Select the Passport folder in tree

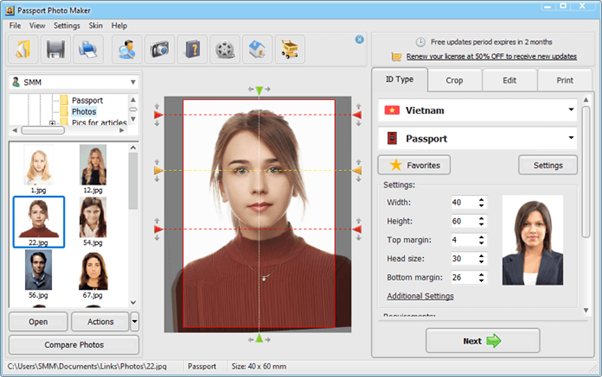click(87, 100)
